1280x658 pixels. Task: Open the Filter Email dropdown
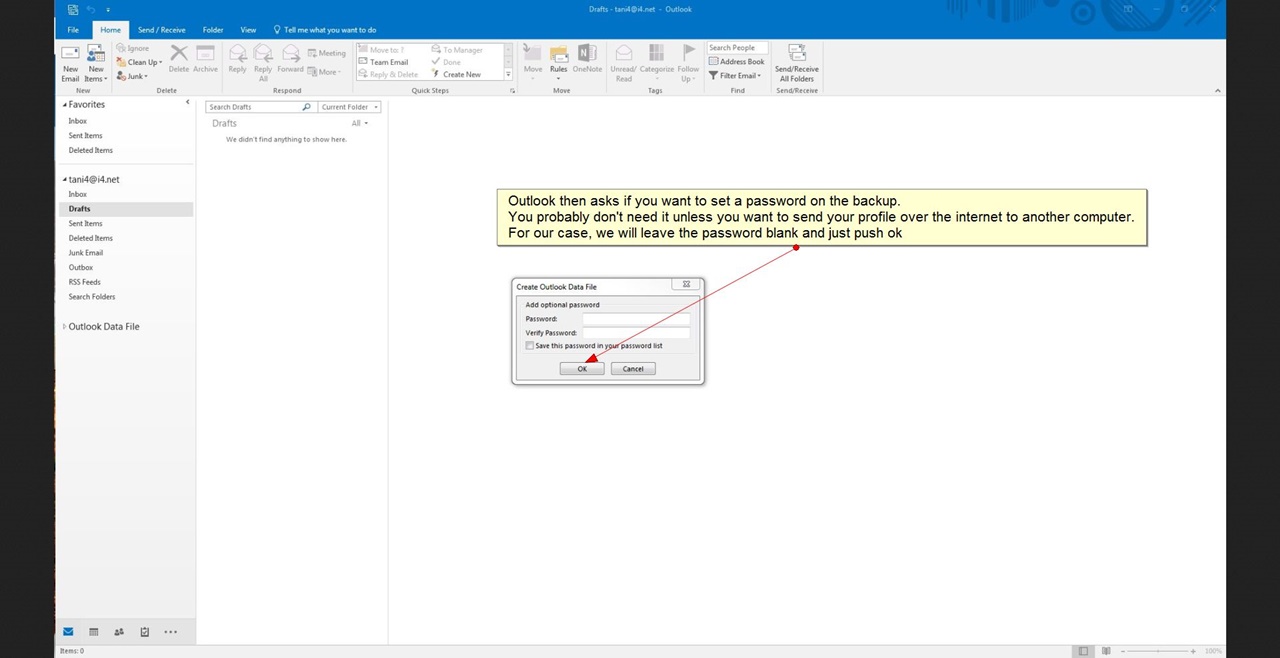pos(735,76)
